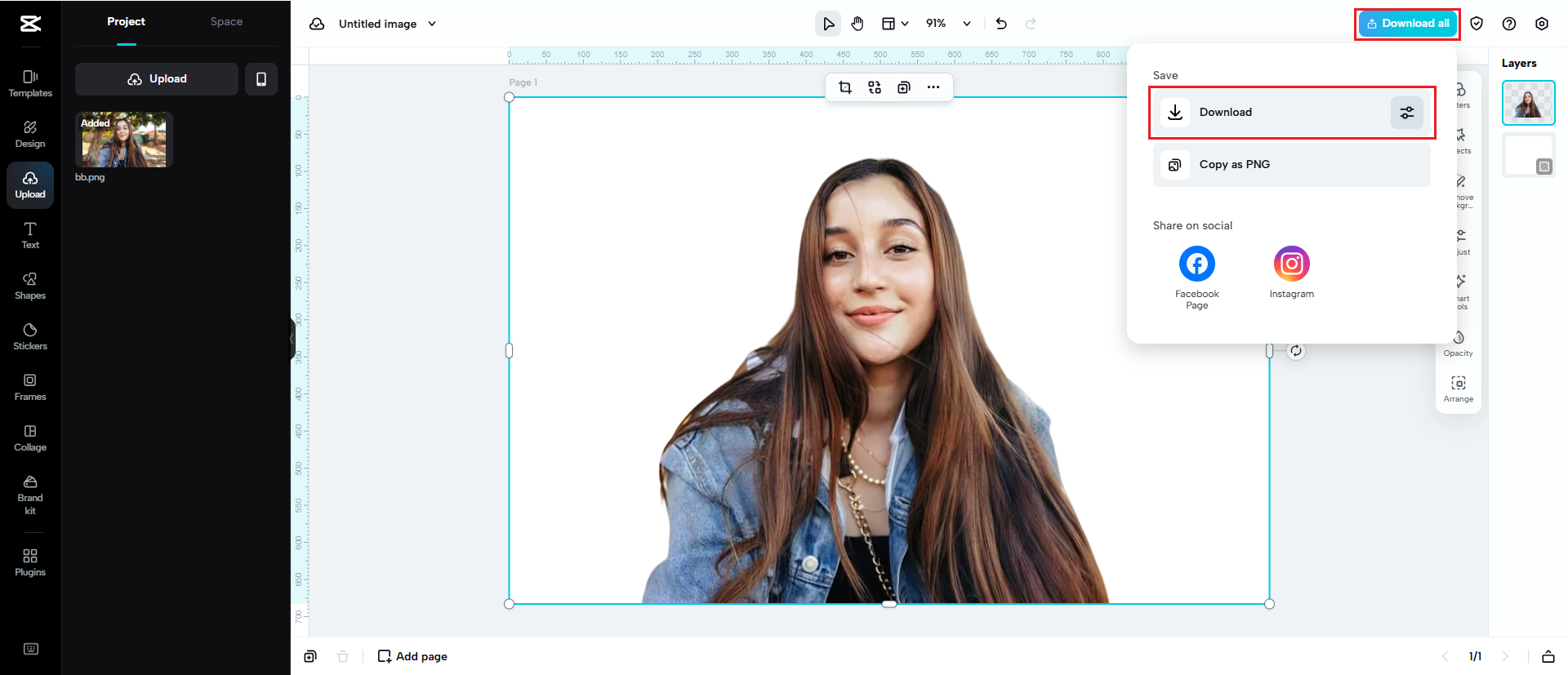Select the portrait layer thumbnail in Layers
Viewport: 1568px width, 675px height.
click(x=1528, y=103)
